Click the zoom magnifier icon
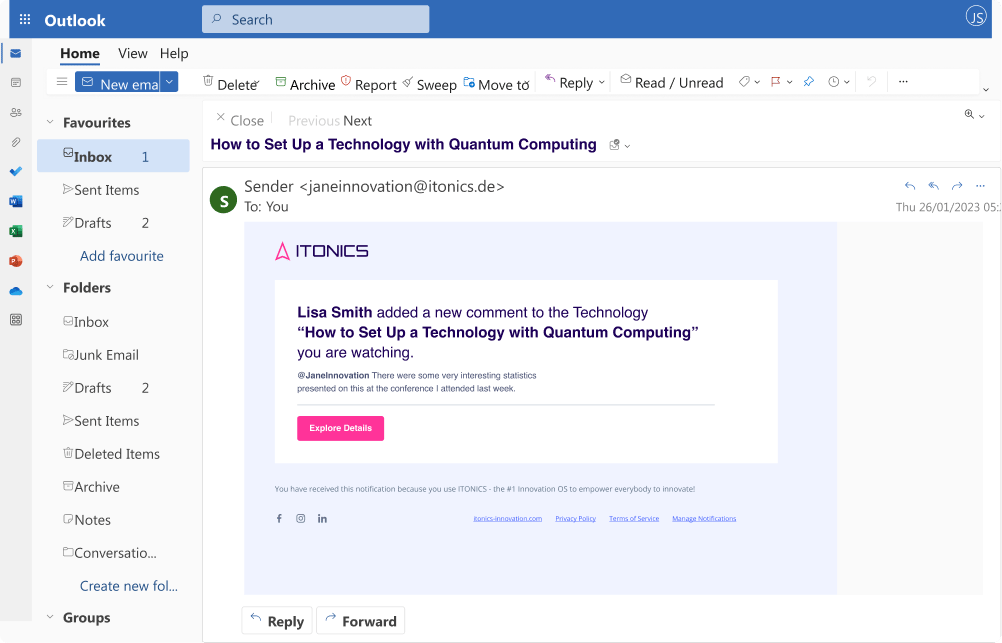Image resolution: width=1002 pixels, height=643 pixels. (x=969, y=114)
